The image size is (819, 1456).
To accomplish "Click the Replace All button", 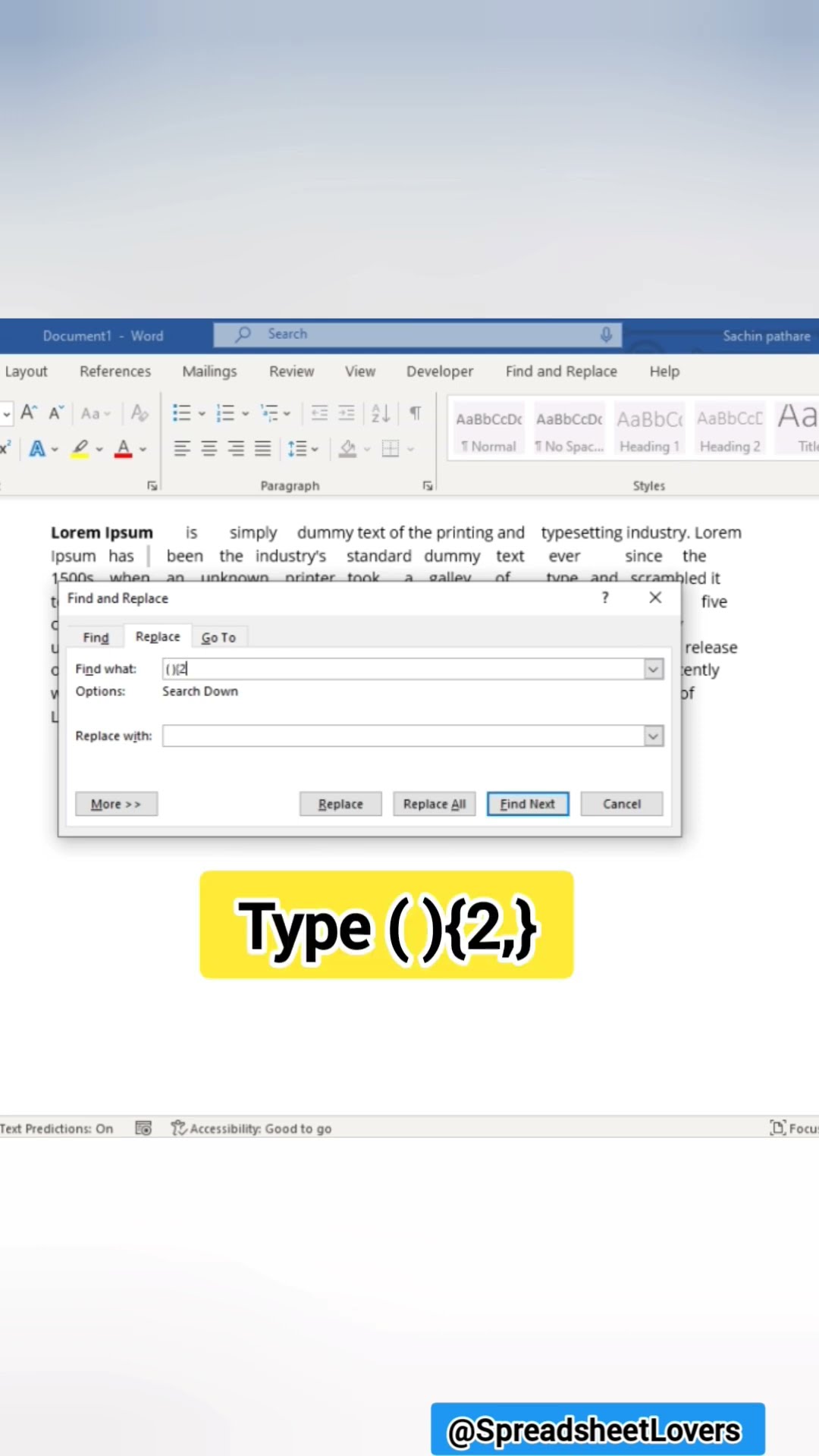I will click(435, 804).
